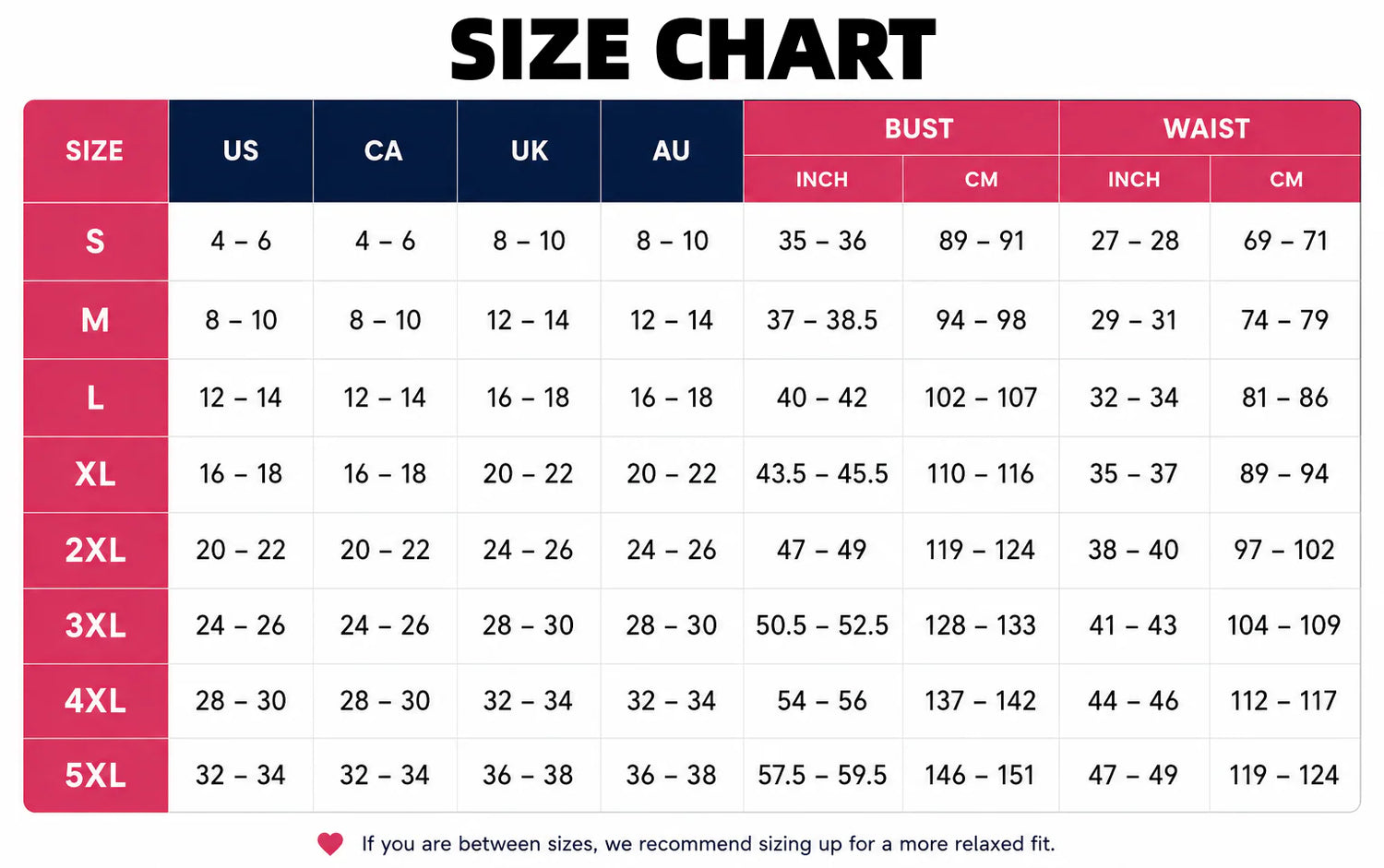Click the AU column header
Image resolution: width=1384 pixels, height=868 pixels.
click(672, 150)
